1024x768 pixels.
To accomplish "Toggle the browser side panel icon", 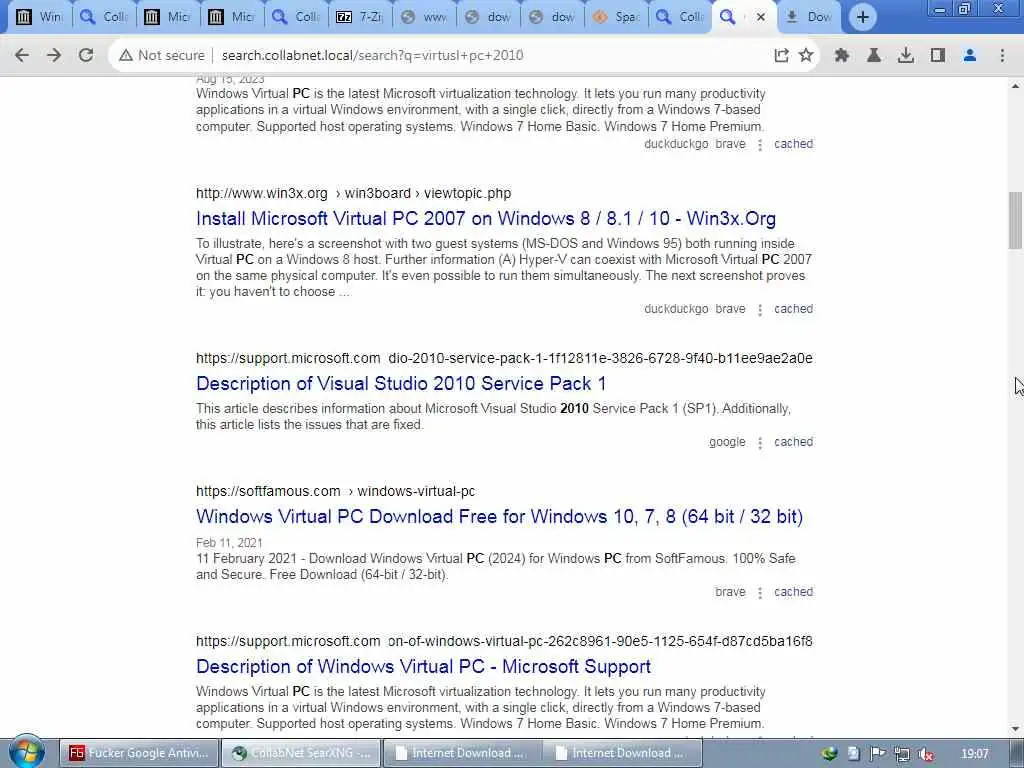I will (x=938, y=56).
